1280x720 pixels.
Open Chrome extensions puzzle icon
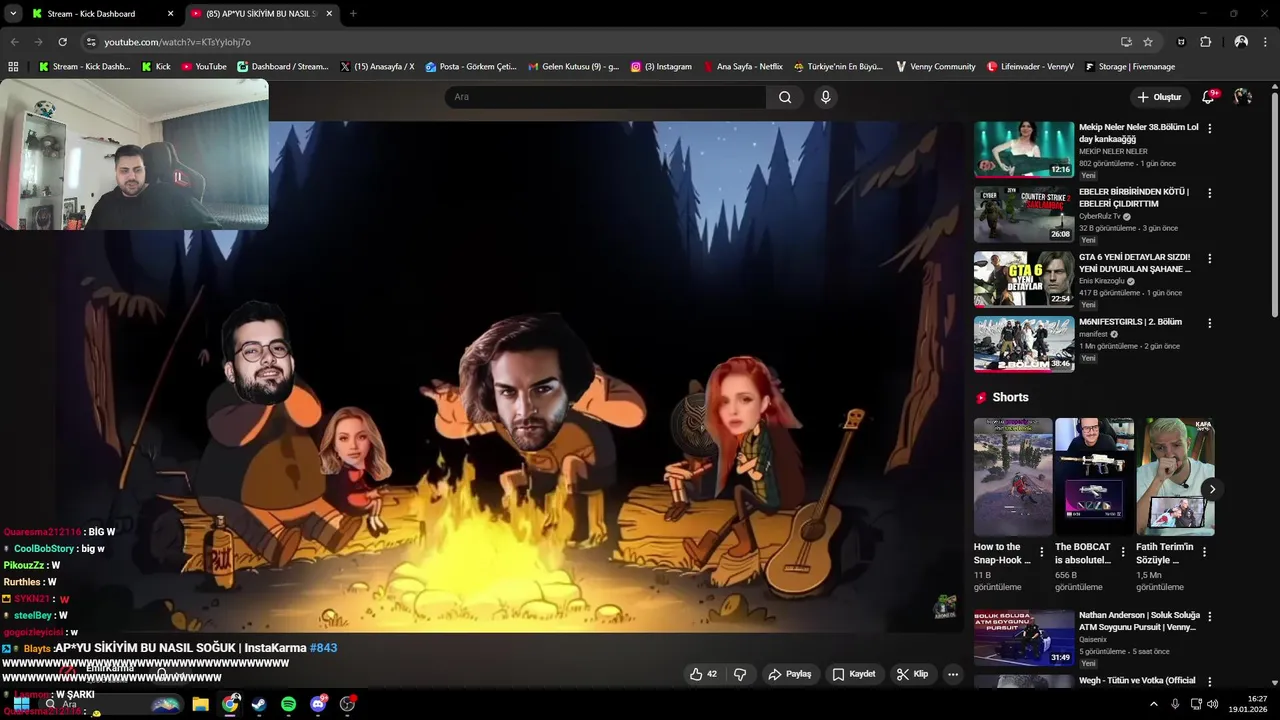click(1205, 42)
